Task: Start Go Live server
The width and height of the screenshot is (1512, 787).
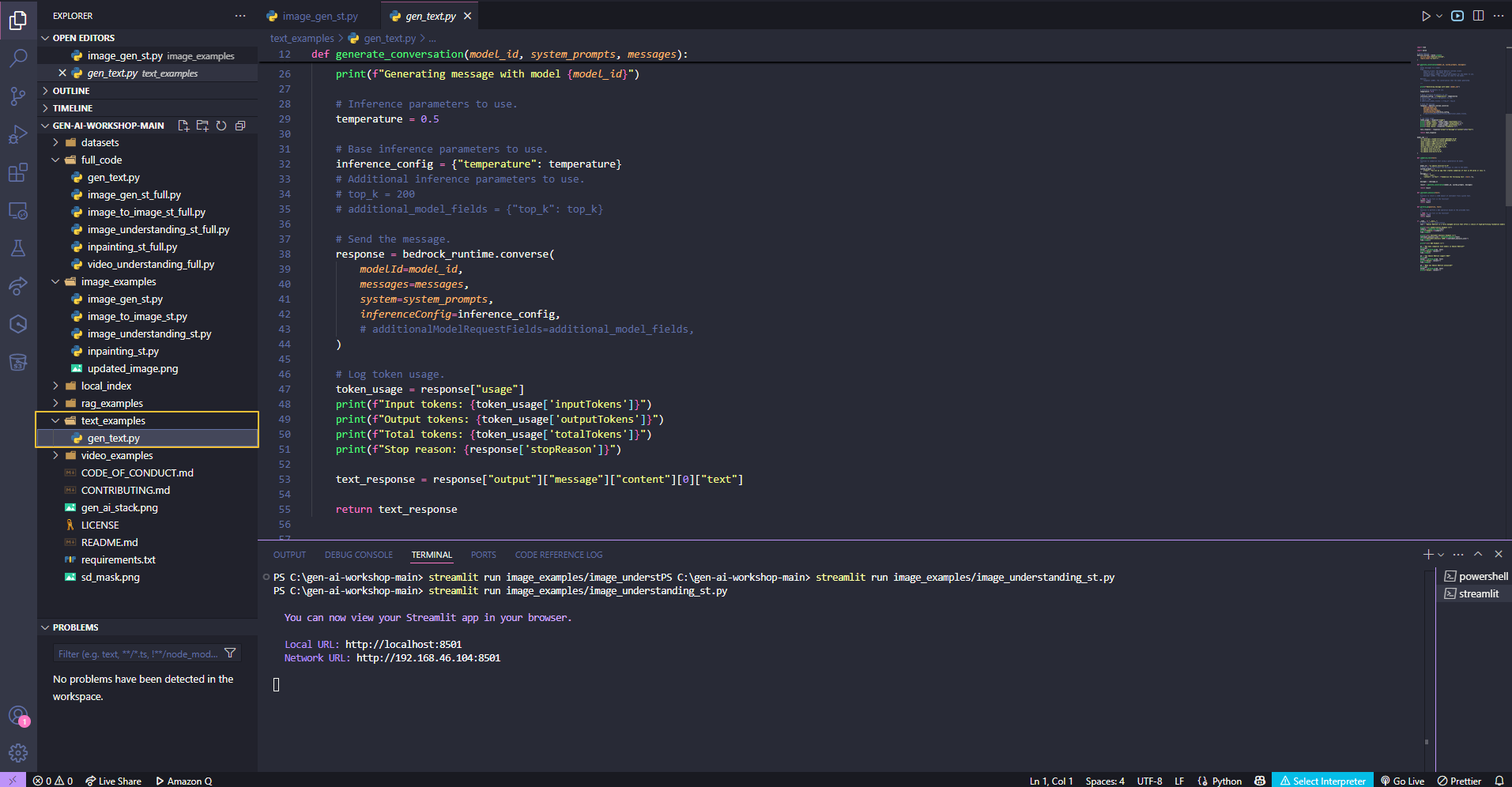Action: (1402, 781)
